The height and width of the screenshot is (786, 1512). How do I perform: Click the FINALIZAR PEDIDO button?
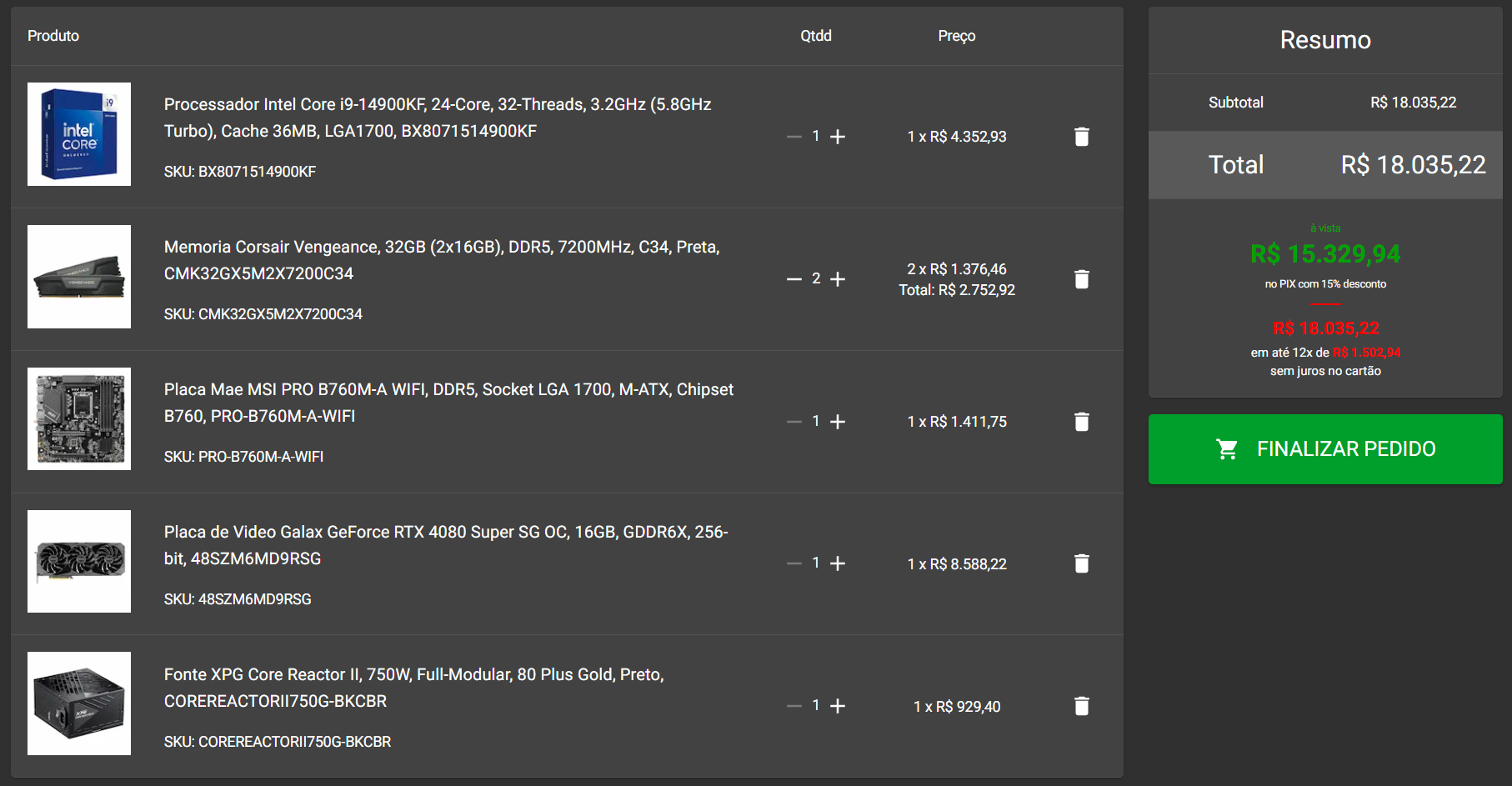[x=1325, y=449]
